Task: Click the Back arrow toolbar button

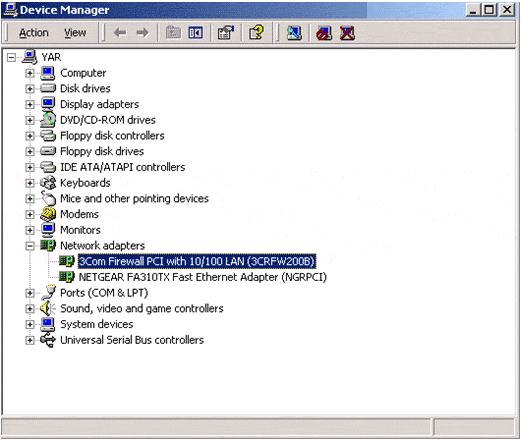Action: click(x=120, y=33)
